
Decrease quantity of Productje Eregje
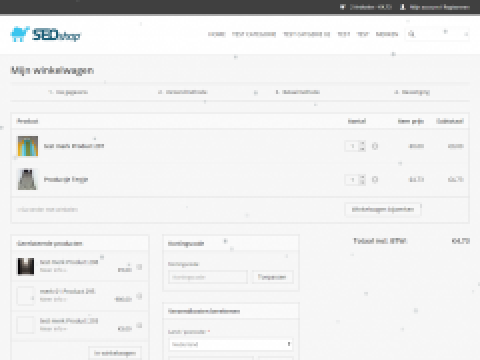click(362, 182)
